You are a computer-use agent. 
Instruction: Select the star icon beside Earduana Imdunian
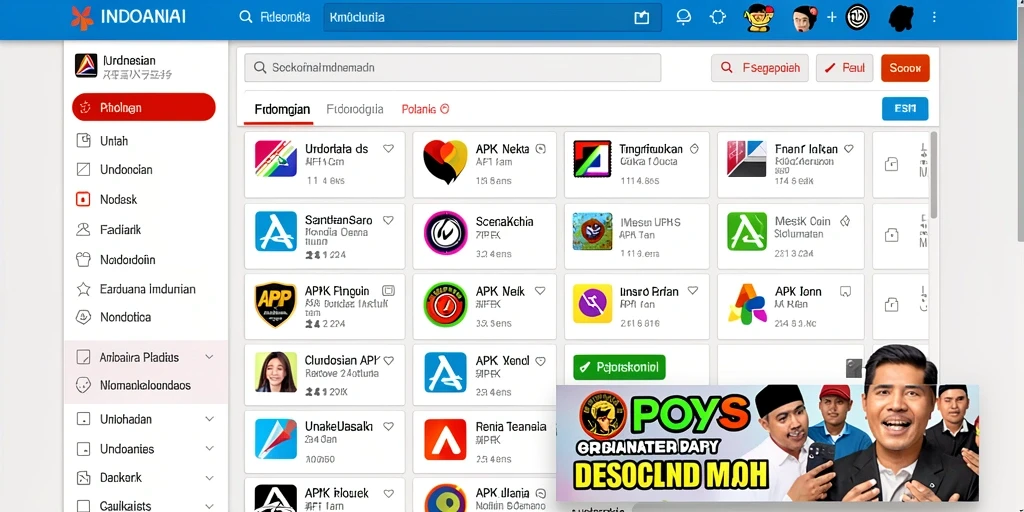point(83,289)
